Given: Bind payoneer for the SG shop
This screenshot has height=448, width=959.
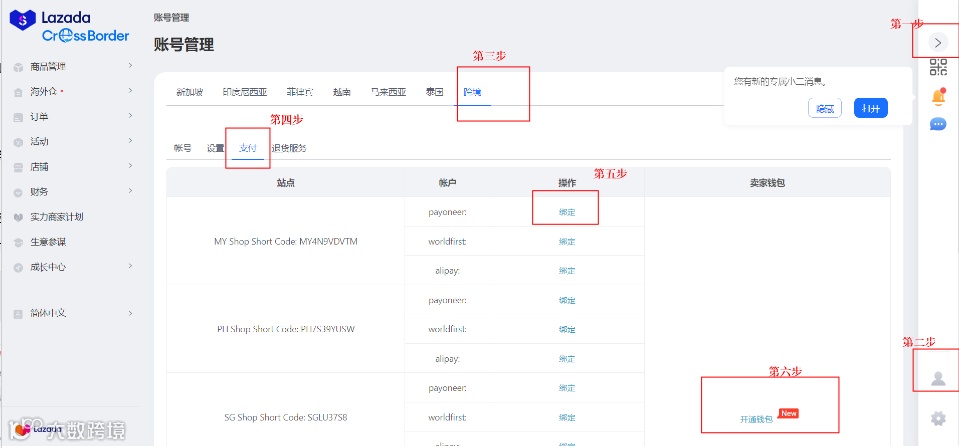Looking at the screenshot, I should [x=567, y=388].
